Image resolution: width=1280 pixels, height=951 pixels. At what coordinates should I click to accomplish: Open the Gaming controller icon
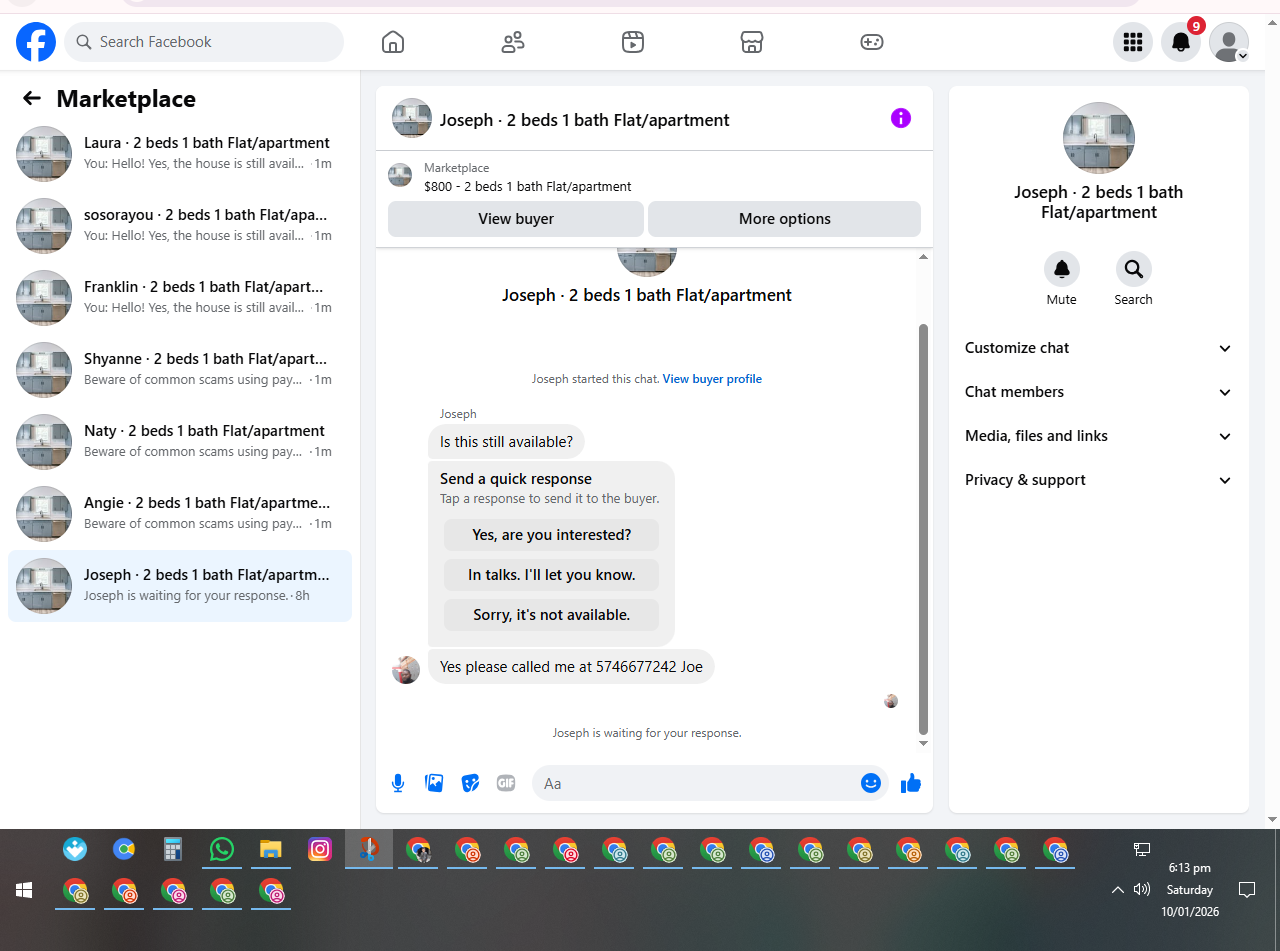tap(872, 42)
